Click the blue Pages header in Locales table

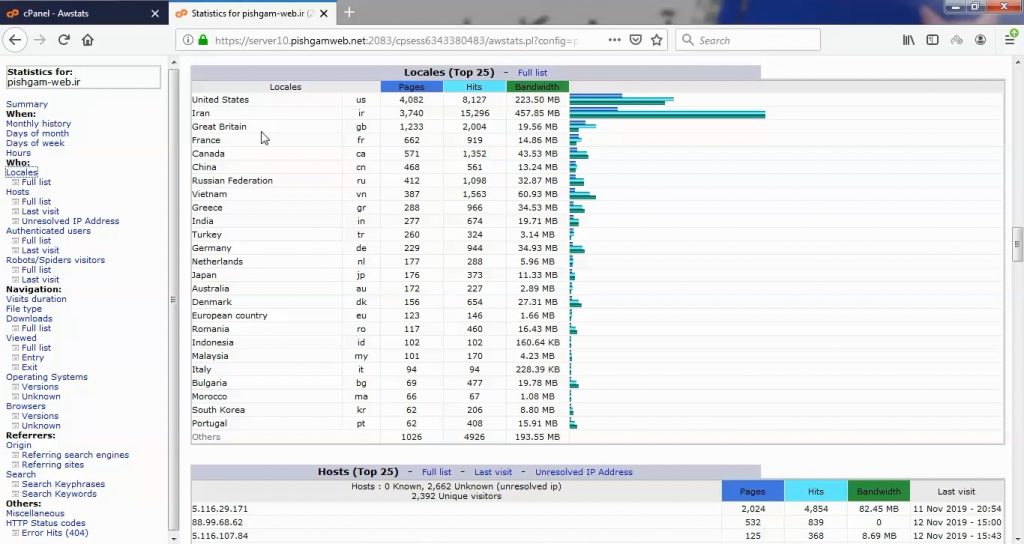tap(411, 86)
